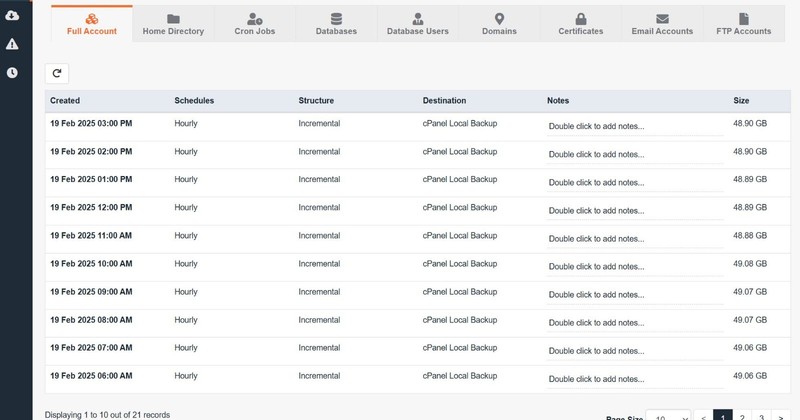Open the cloud download icon in sidebar

click(12, 16)
